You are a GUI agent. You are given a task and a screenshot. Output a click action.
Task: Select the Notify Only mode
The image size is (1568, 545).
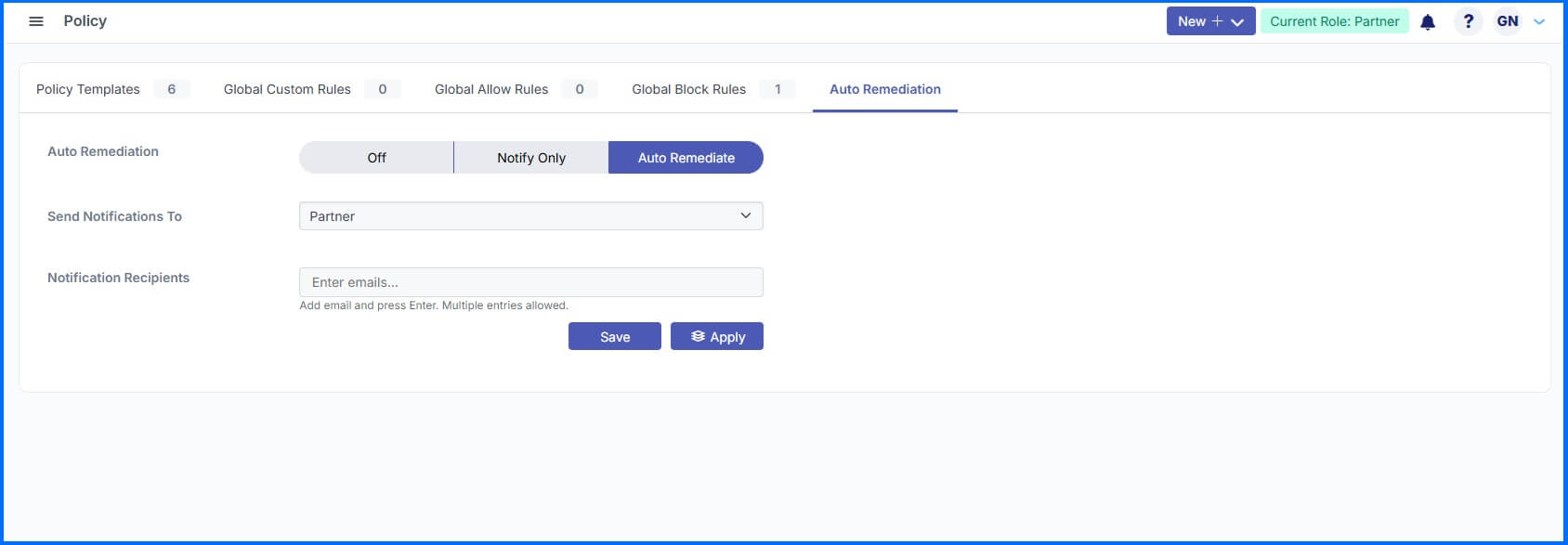click(x=531, y=158)
